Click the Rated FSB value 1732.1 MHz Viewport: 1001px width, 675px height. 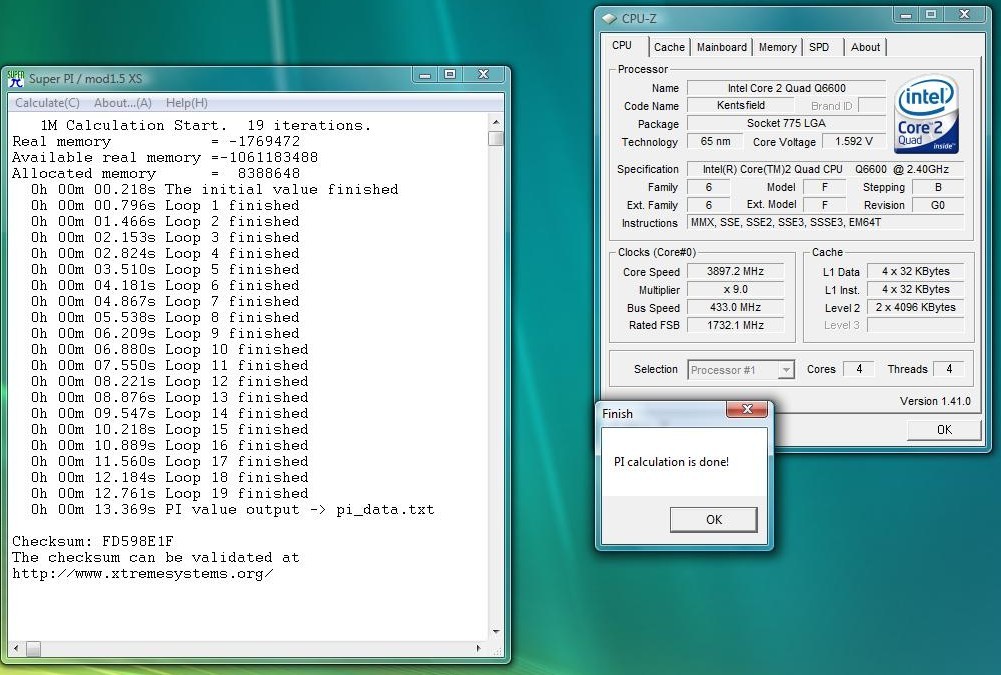click(x=735, y=325)
